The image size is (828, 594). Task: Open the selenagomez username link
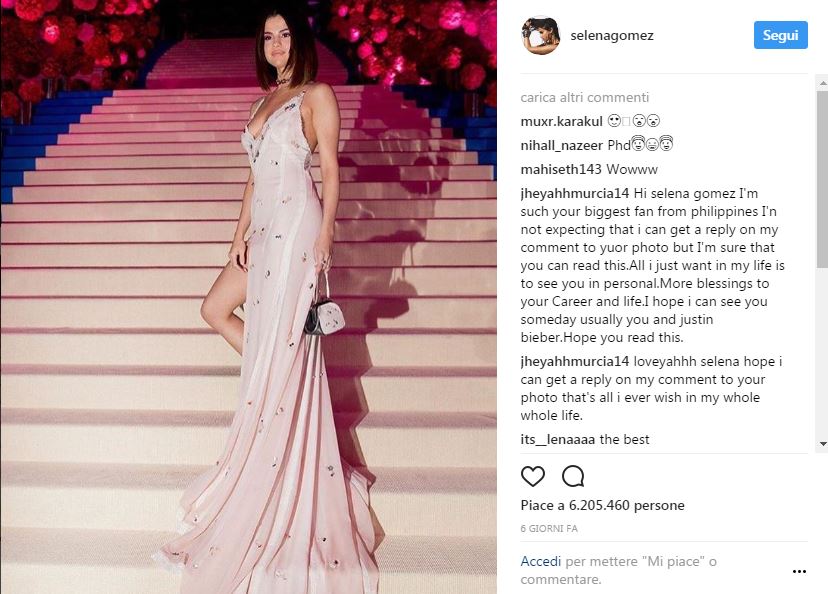click(612, 35)
